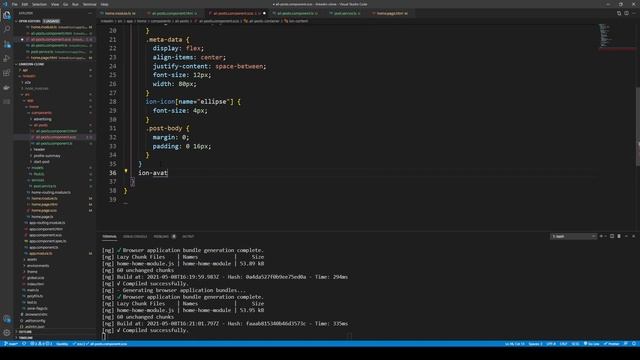Expand the start-post folder in explorer
The image size is (640, 360).
click(41, 162)
